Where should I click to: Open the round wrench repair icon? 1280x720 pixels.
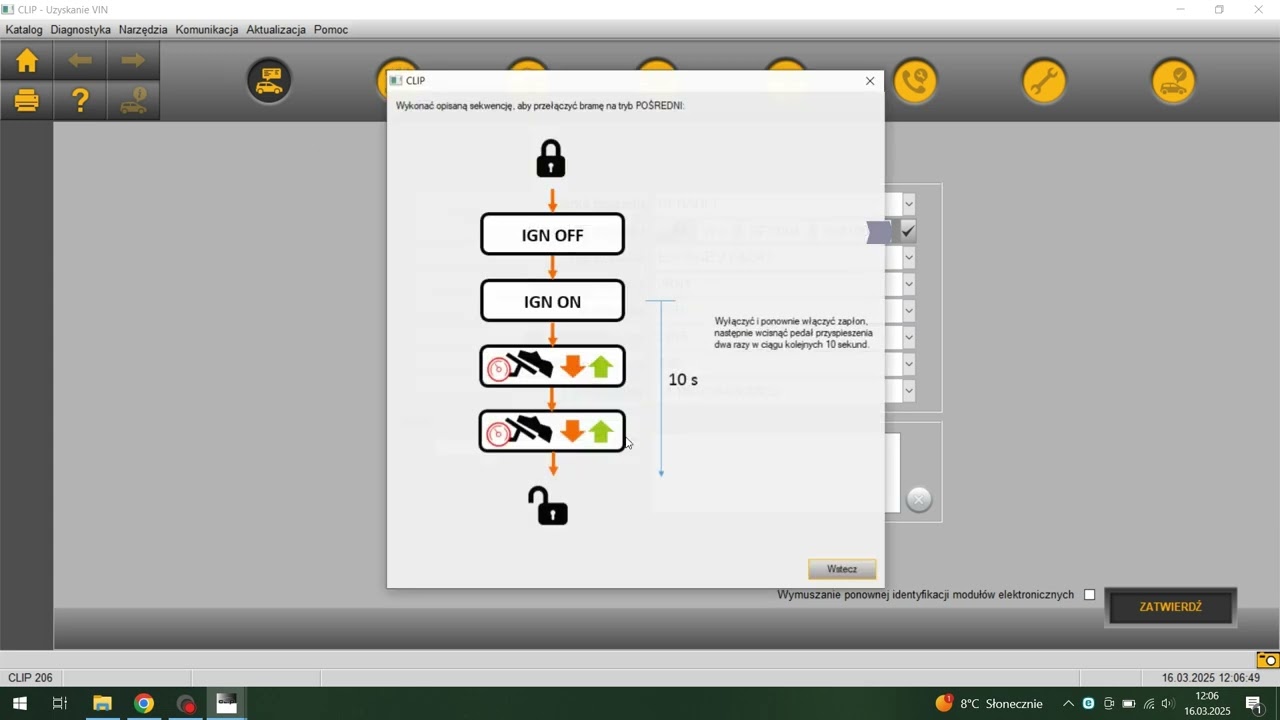[1045, 81]
